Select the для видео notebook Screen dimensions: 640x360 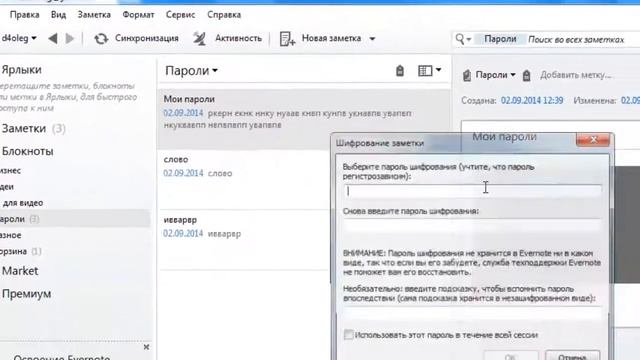pyautogui.click(x=23, y=203)
